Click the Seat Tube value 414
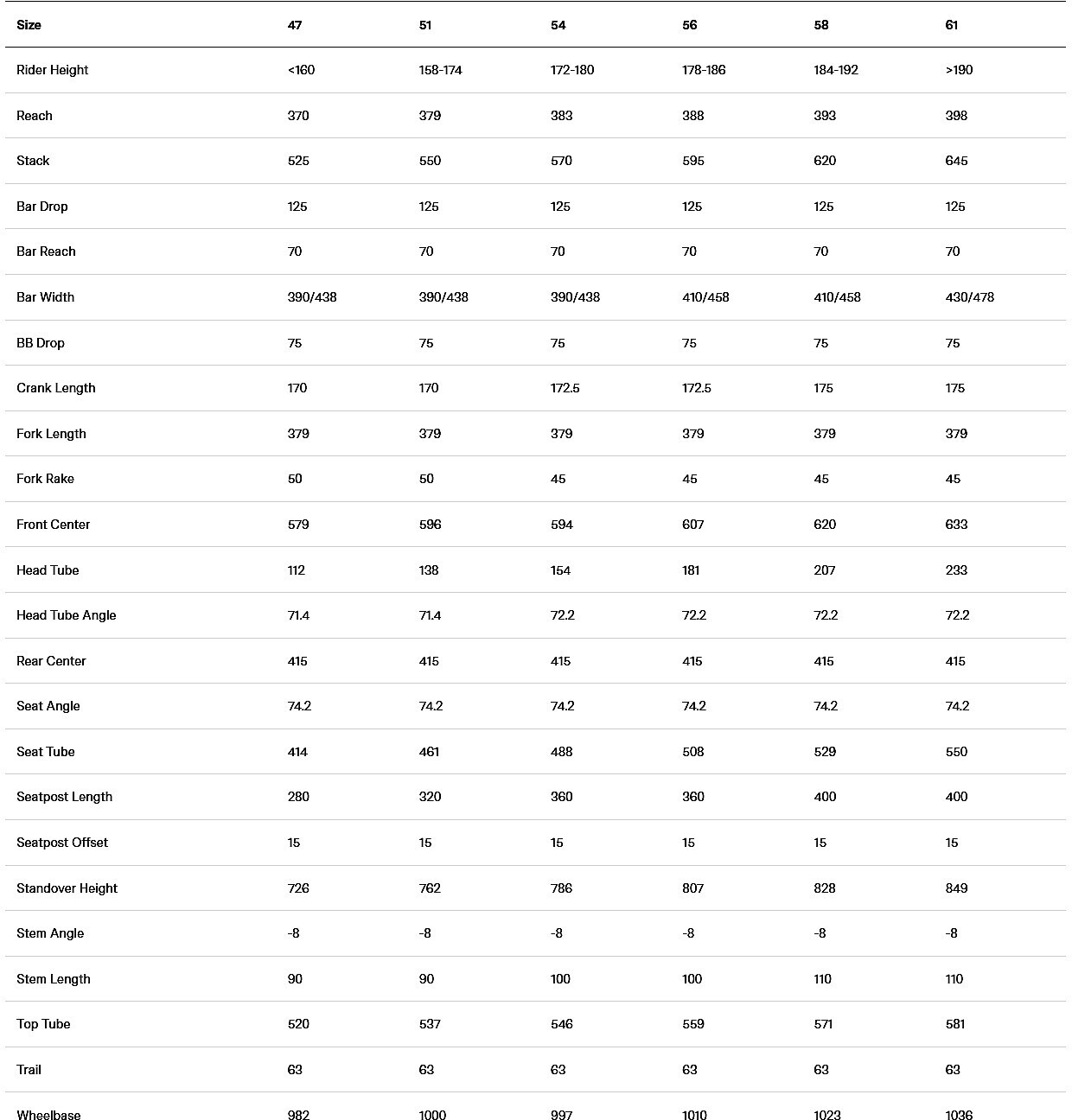 (x=298, y=752)
